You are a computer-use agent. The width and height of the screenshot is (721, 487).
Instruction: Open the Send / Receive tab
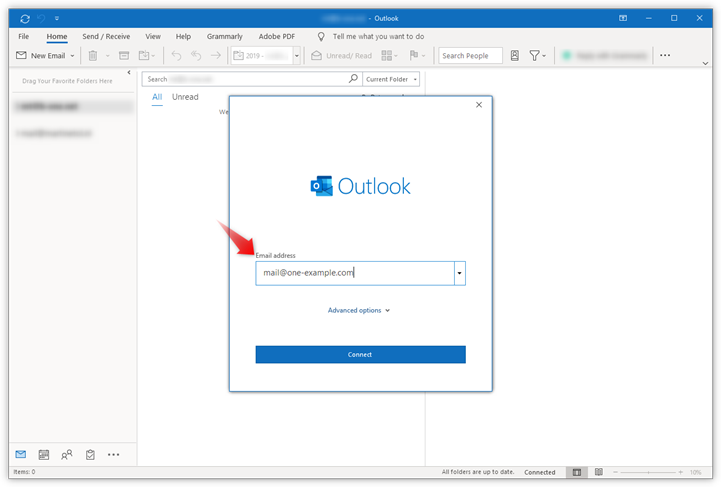coord(106,36)
